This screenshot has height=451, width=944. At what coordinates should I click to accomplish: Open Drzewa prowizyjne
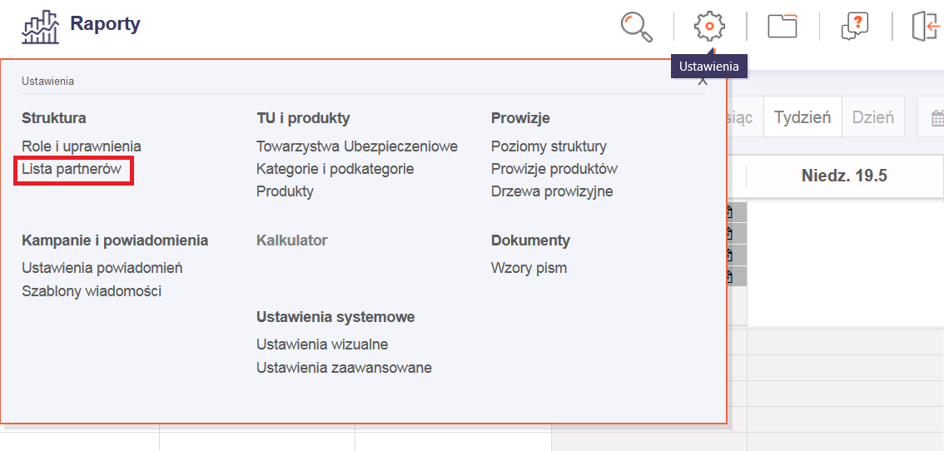click(552, 191)
